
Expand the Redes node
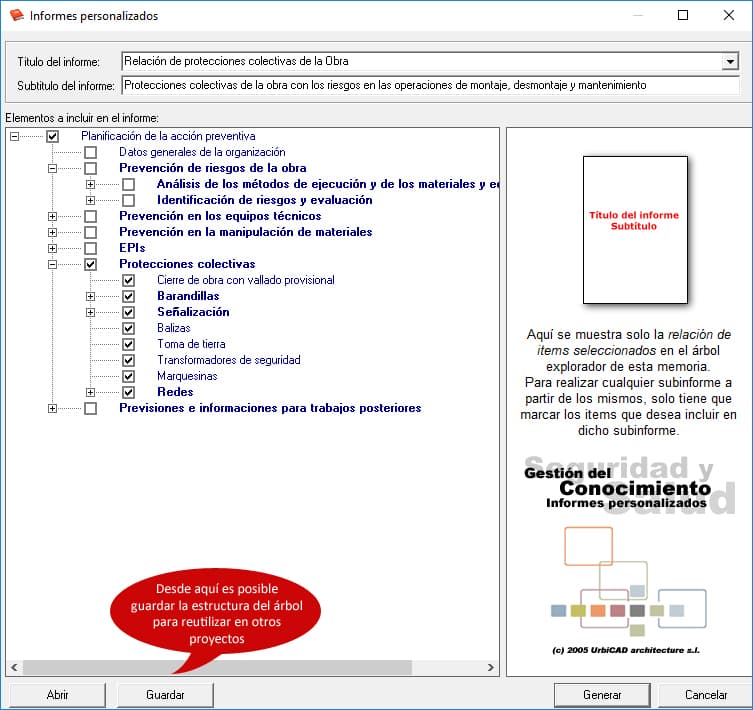tap(90, 392)
